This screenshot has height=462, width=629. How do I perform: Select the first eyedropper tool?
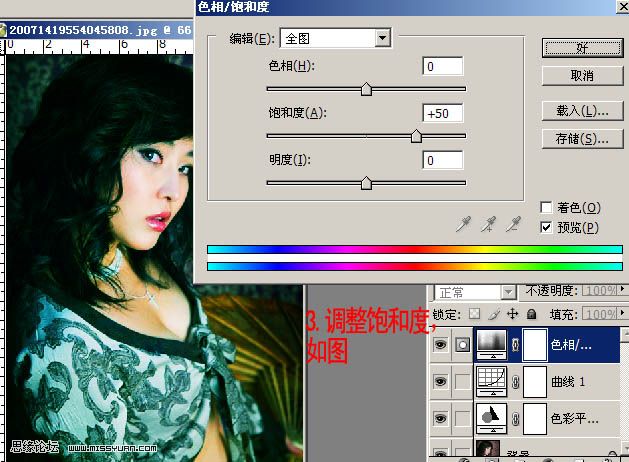tap(464, 224)
